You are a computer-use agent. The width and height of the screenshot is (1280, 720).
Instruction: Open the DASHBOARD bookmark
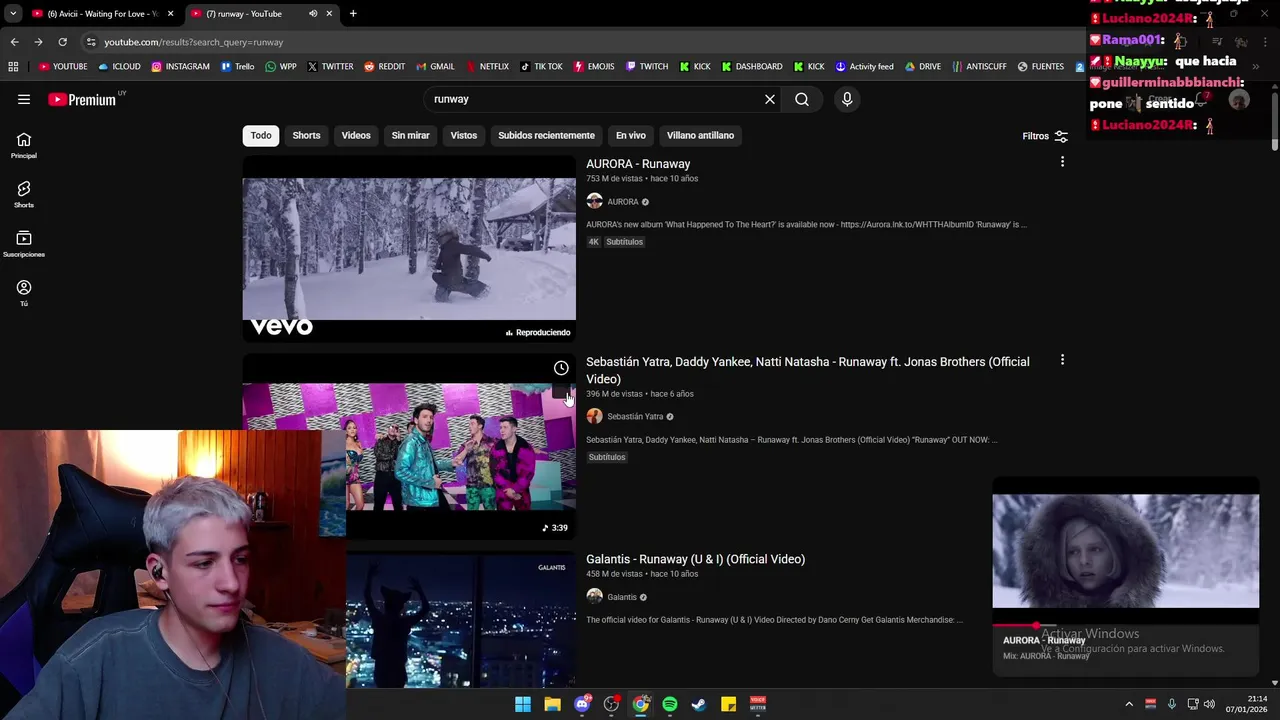(x=752, y=67)
